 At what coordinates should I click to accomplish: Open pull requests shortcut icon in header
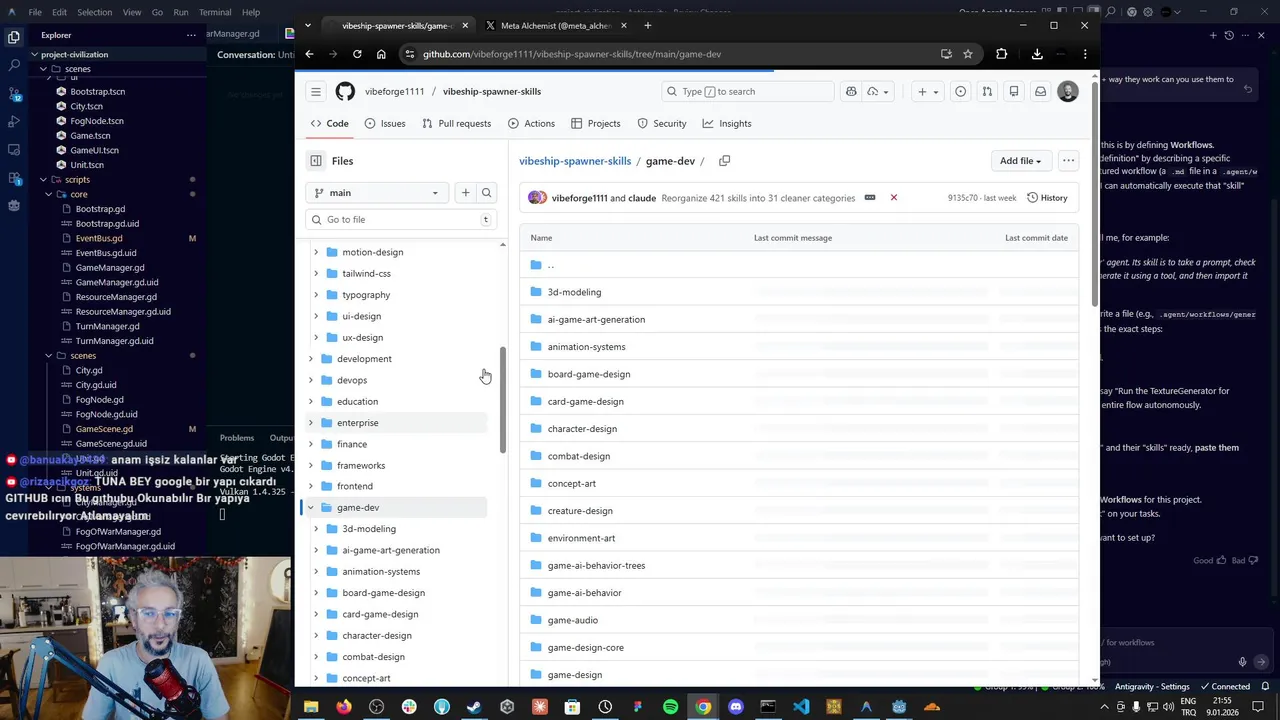(987, 91)
